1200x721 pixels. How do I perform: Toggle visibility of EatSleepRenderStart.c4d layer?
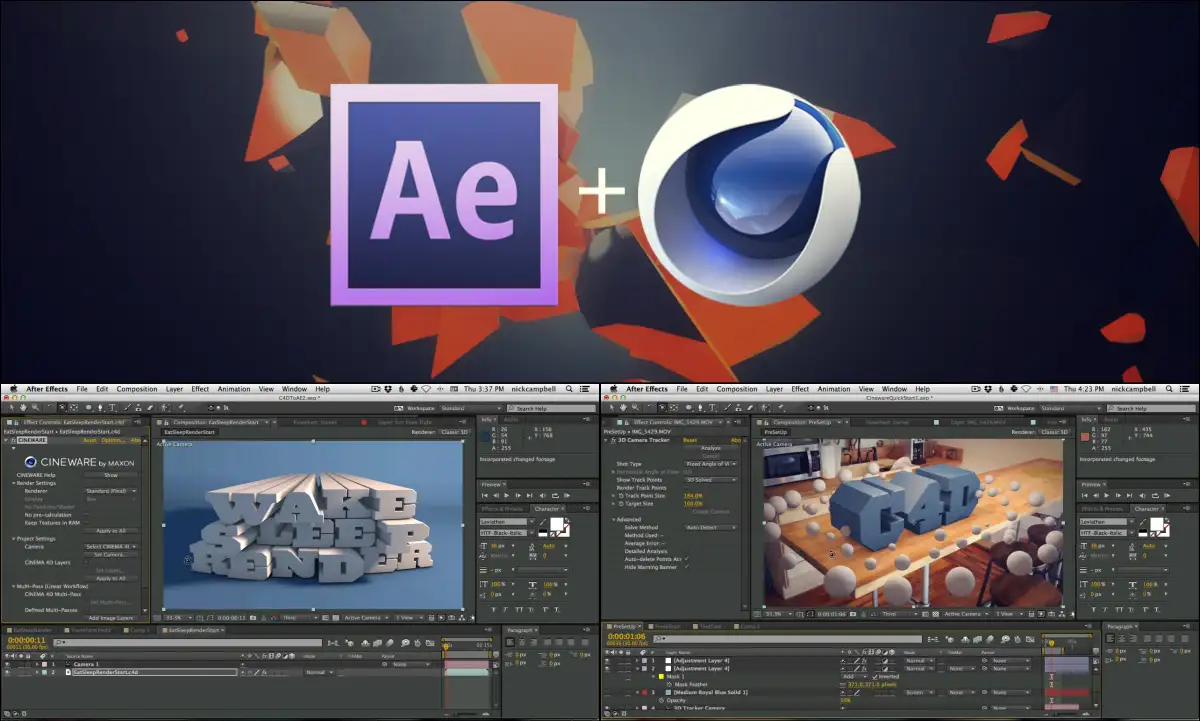8,672
